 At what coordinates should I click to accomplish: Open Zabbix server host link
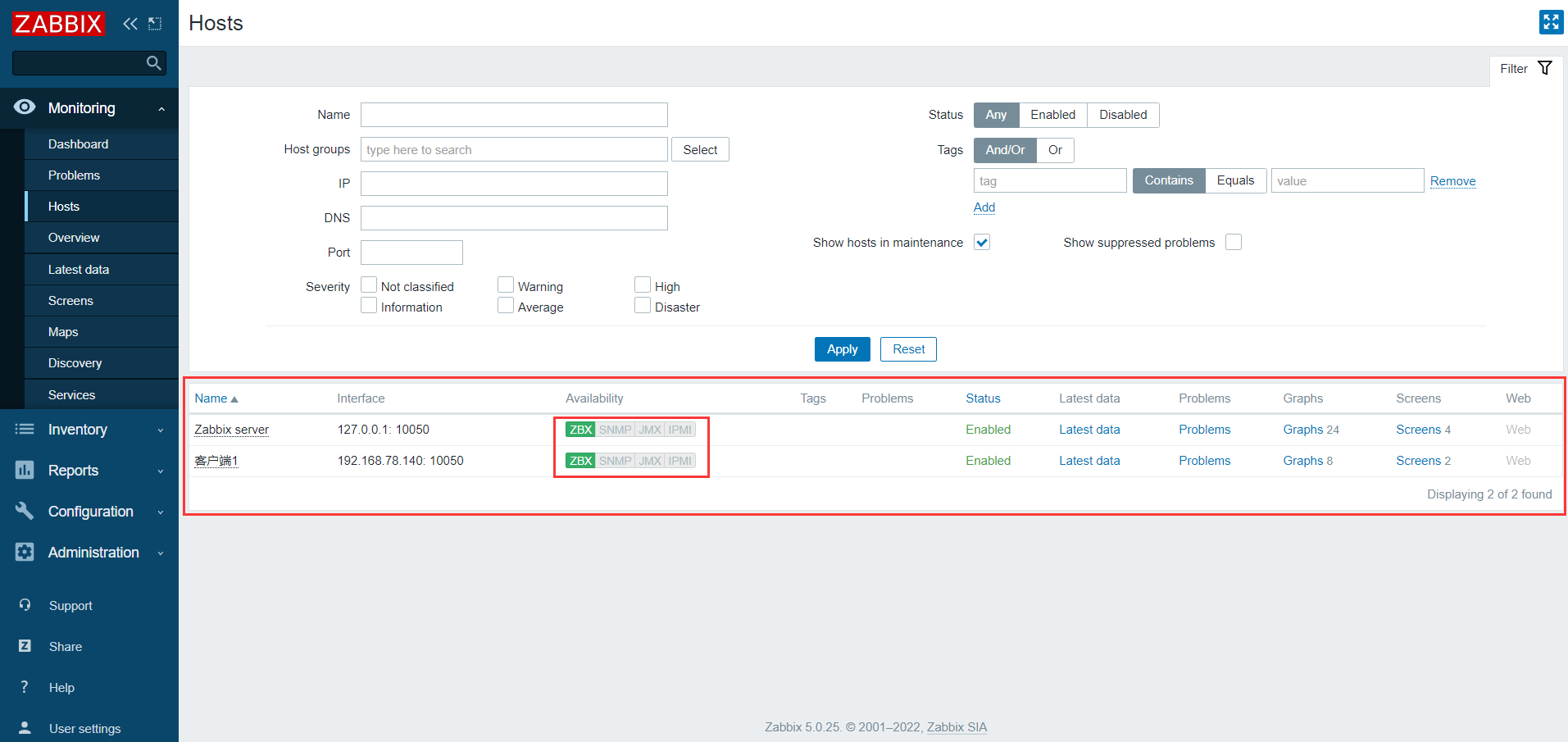coord(231,430)
